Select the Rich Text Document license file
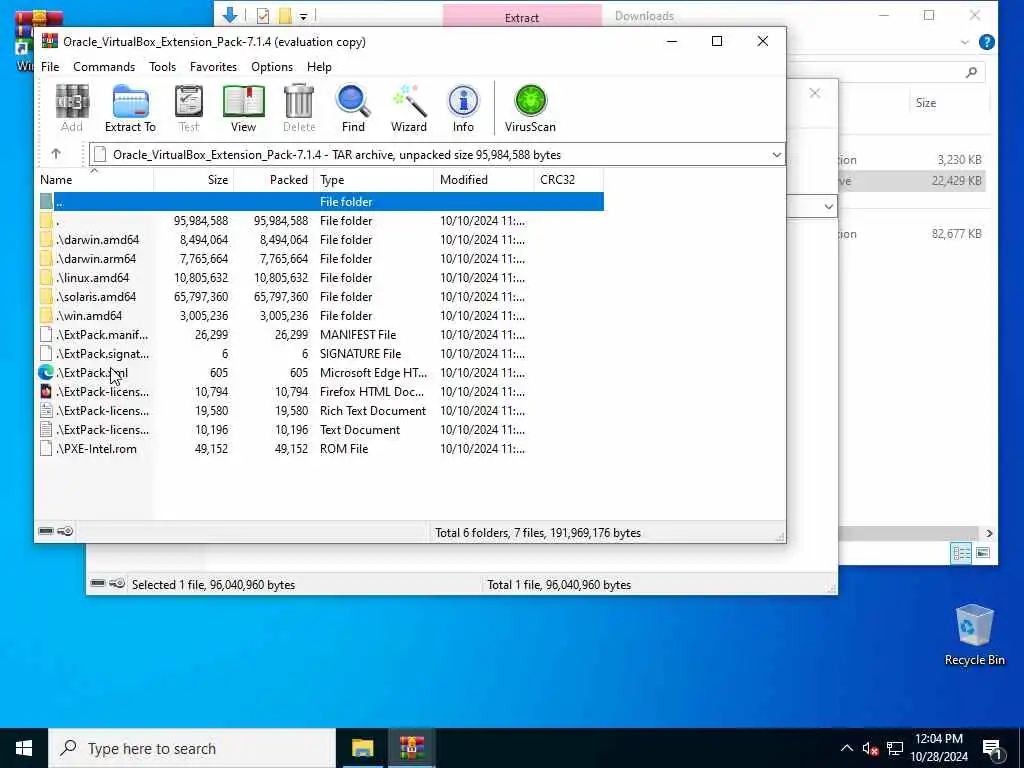This screenshot has width=1024, height=768. pyautogui.click(x=320, y=411)
